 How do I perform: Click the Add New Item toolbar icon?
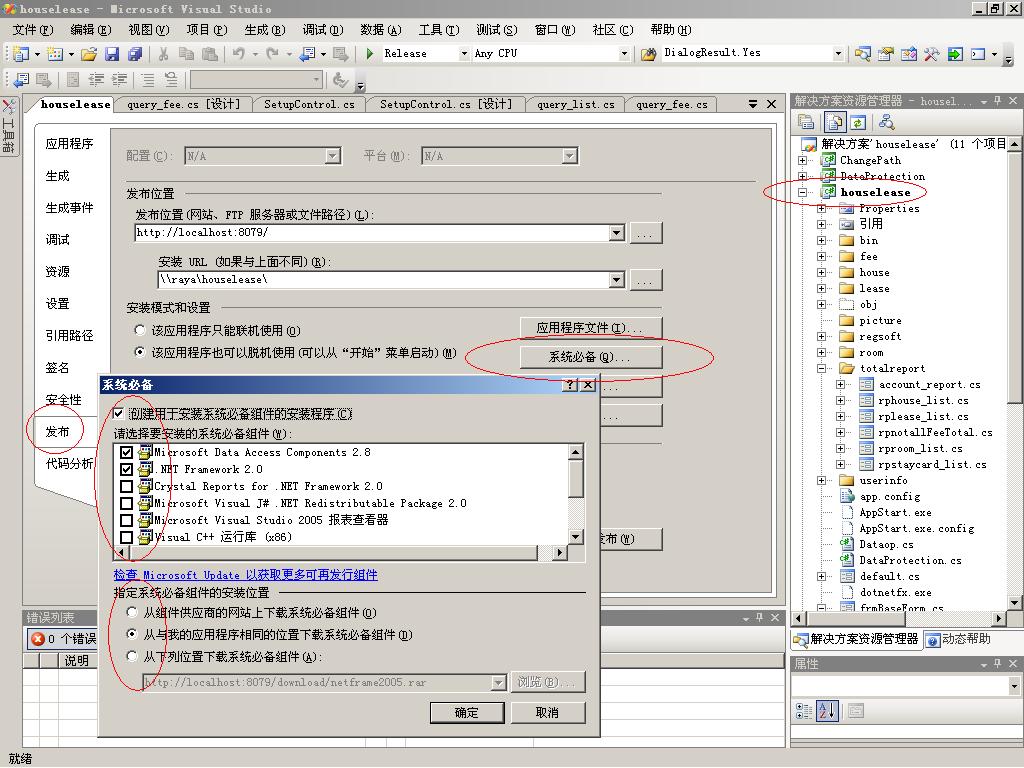[x=55, y=54]
